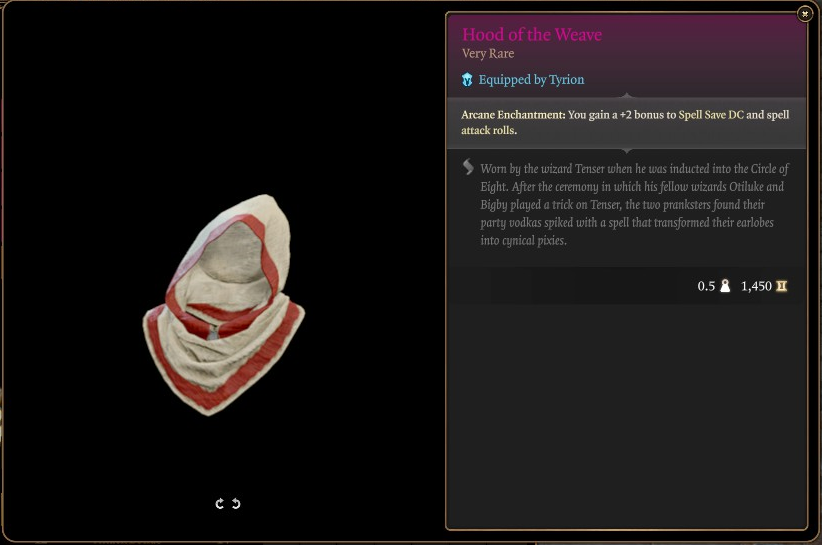Click the empty dark area below item stats
Screen dimensions: 822x545
[626, 414]
